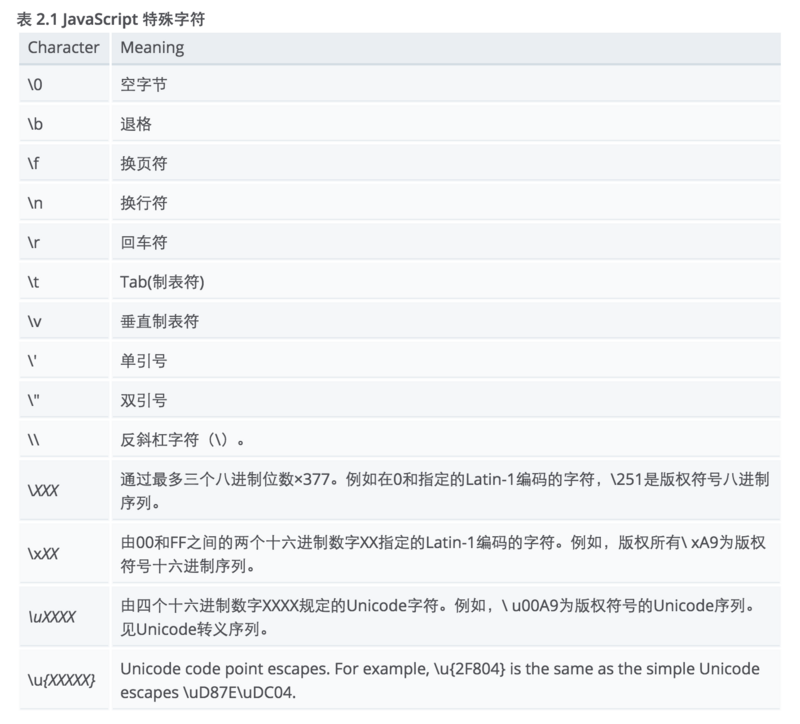800x724 pixels.
Task: Click the '\t' character cell
Action: coord(64,282)
